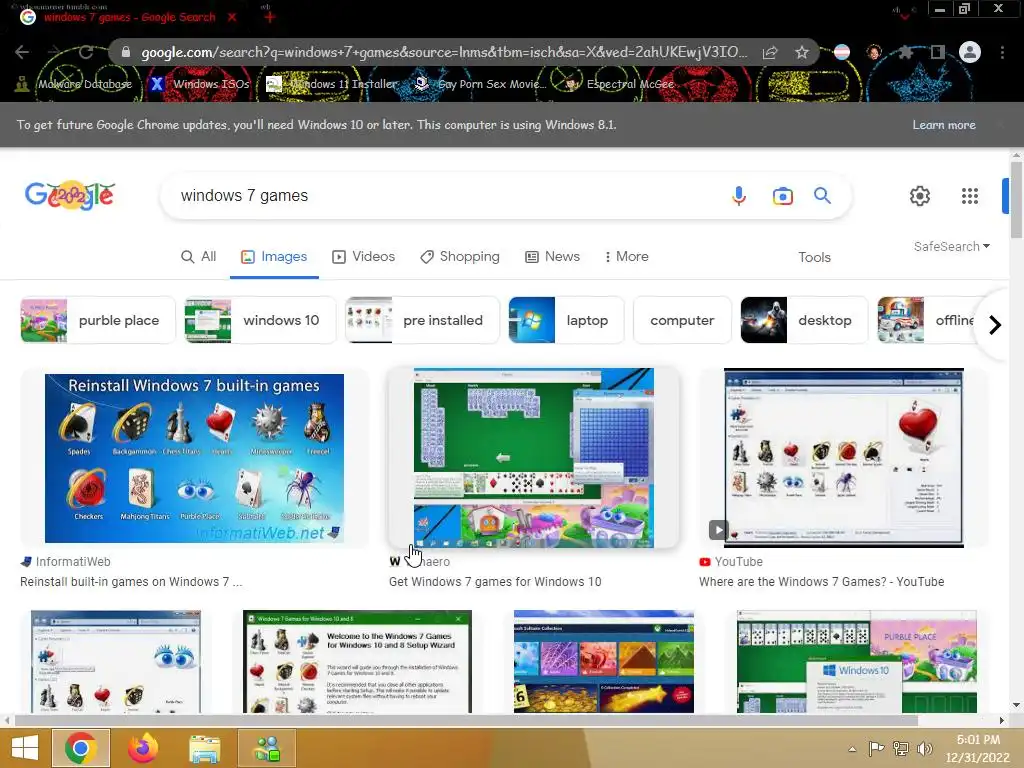Open the Winaero Windows 7 games image
Image resolution: width=1024 pixels, height=768 pixels.
pos(534,457)
